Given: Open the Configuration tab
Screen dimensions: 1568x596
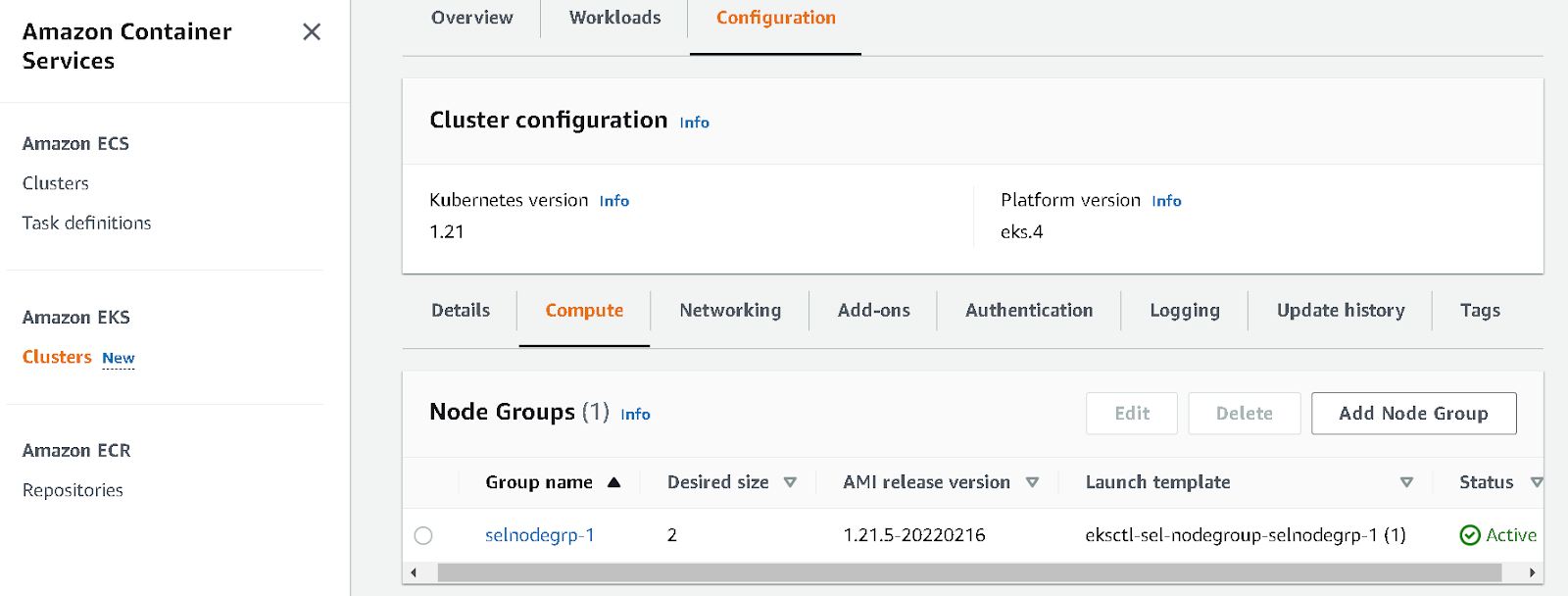Looking at the screenshot, I should click(775, 18).
